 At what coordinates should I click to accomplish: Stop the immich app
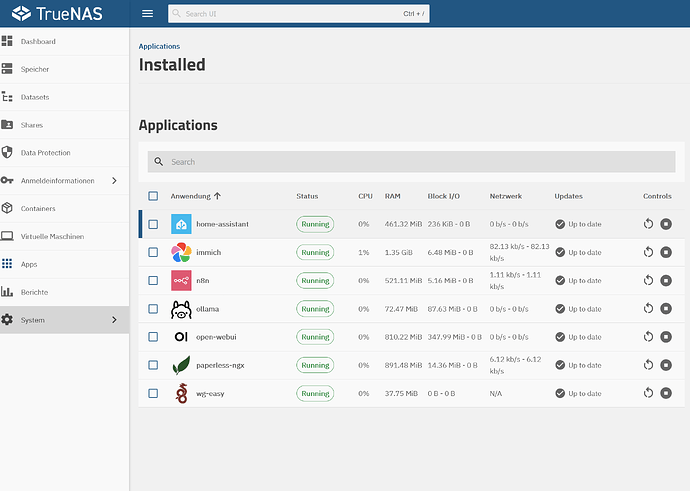pos(666,252)
